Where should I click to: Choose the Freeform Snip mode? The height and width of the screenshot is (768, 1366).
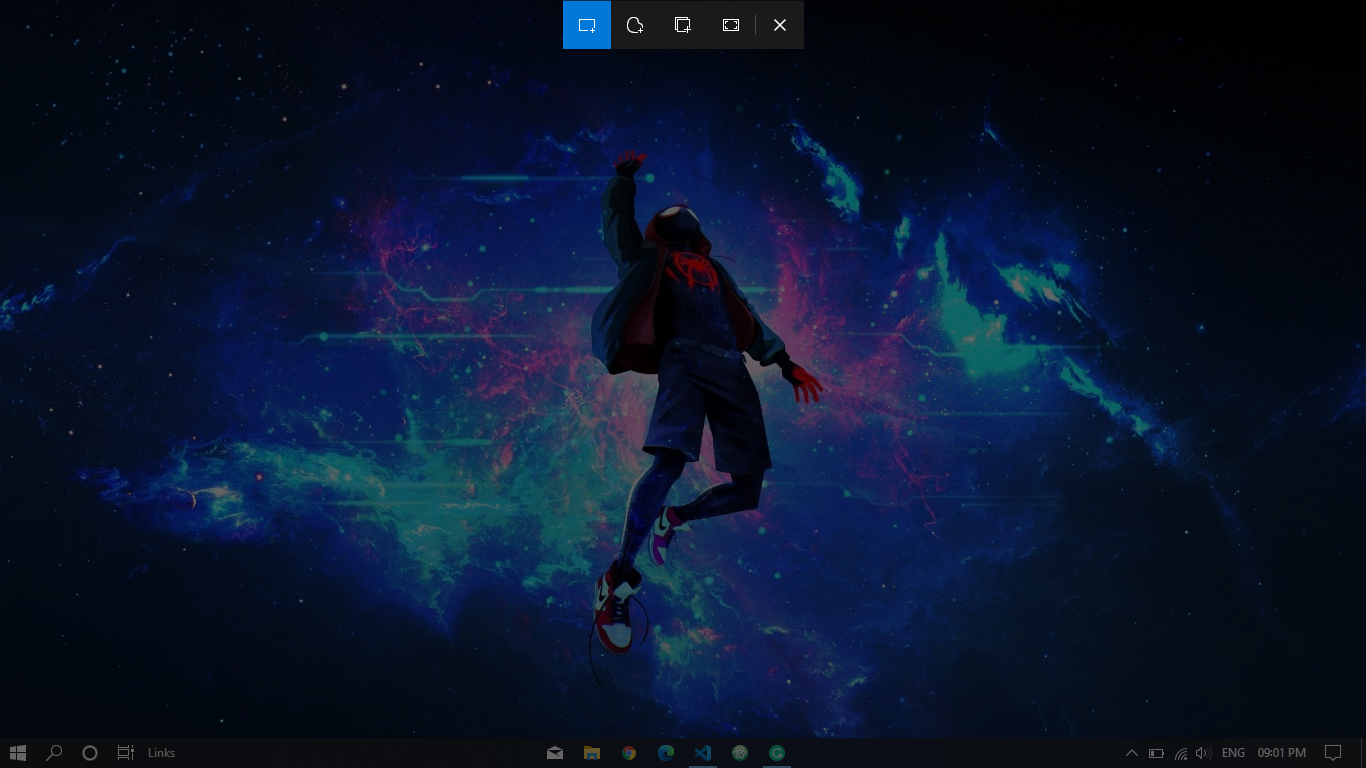[635, 25]
